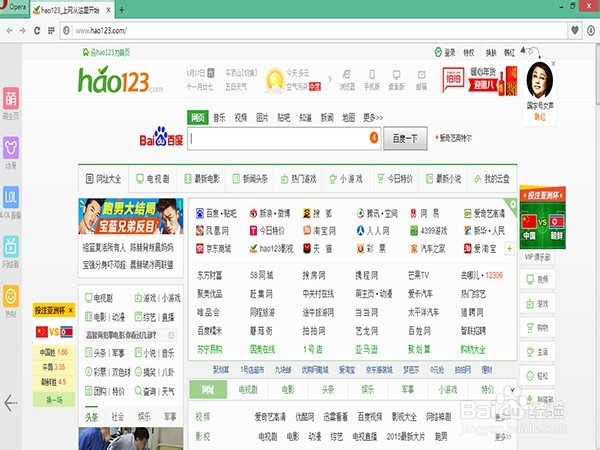Image resolution: width=600 pixels, height=450 pixels.
Task: Open the 热帖 smiley sidebar icon
Action: coord(11,296)
